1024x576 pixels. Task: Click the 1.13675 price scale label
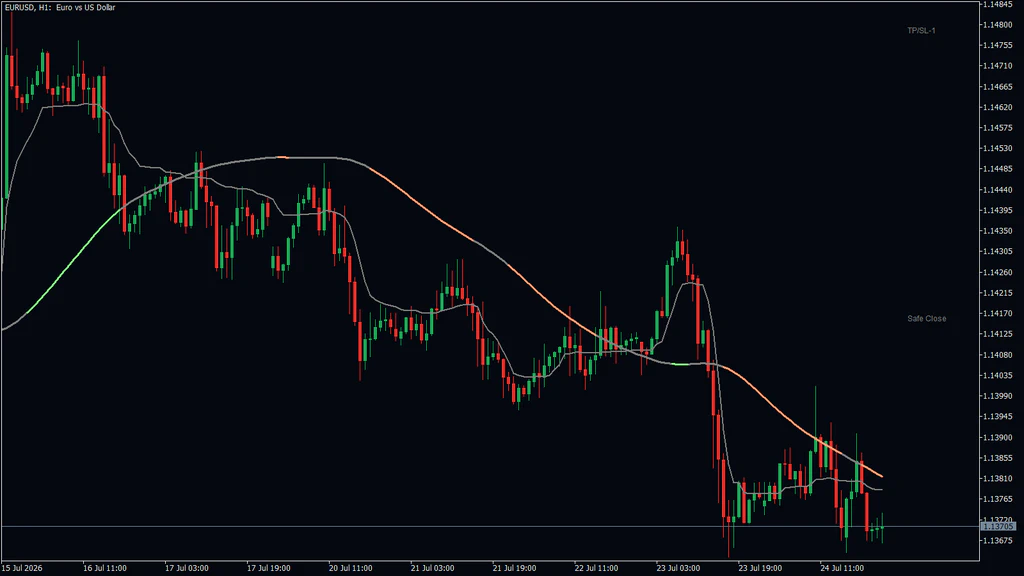point(997,541)
